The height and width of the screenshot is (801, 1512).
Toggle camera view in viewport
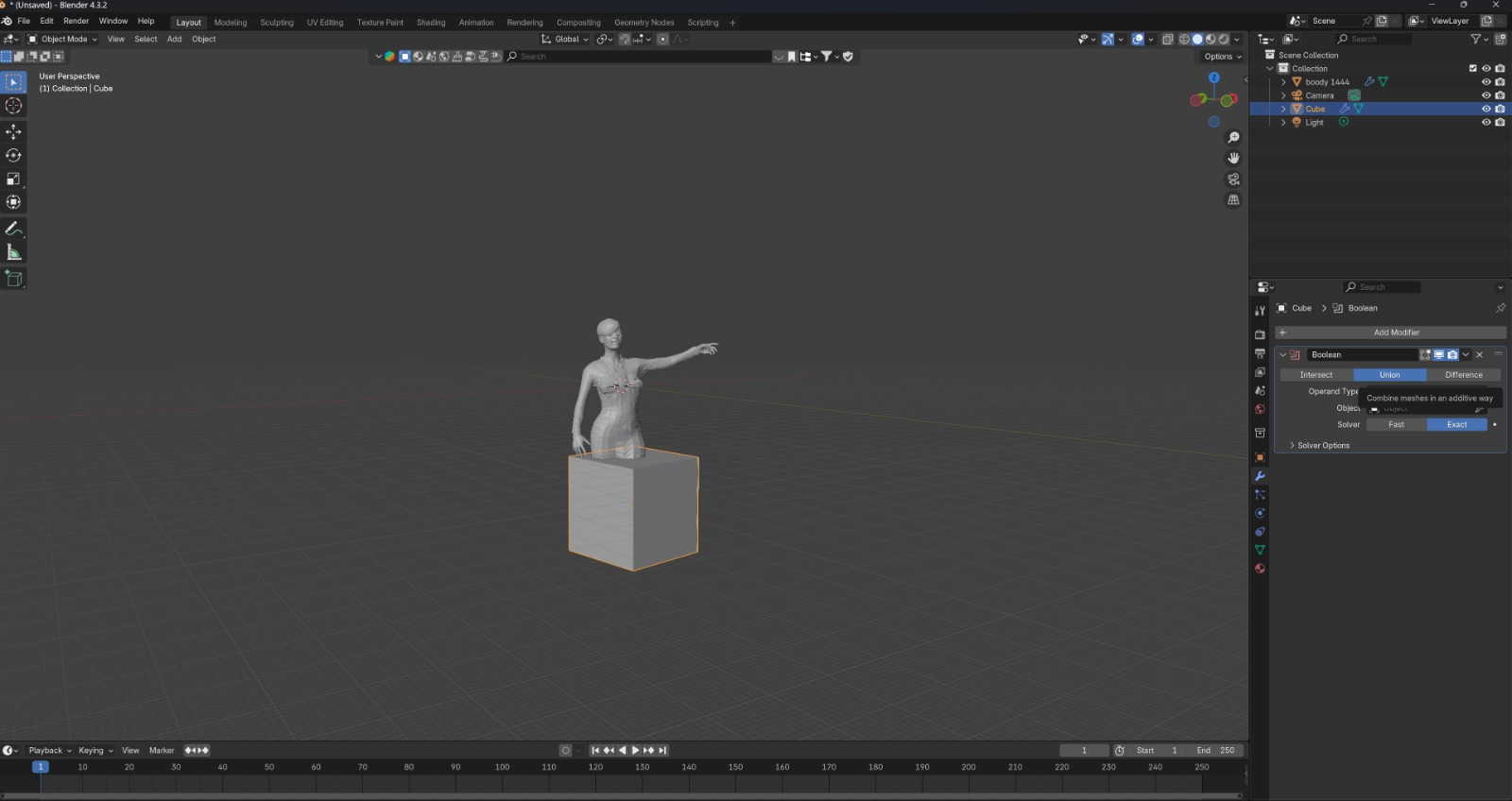1233,179
